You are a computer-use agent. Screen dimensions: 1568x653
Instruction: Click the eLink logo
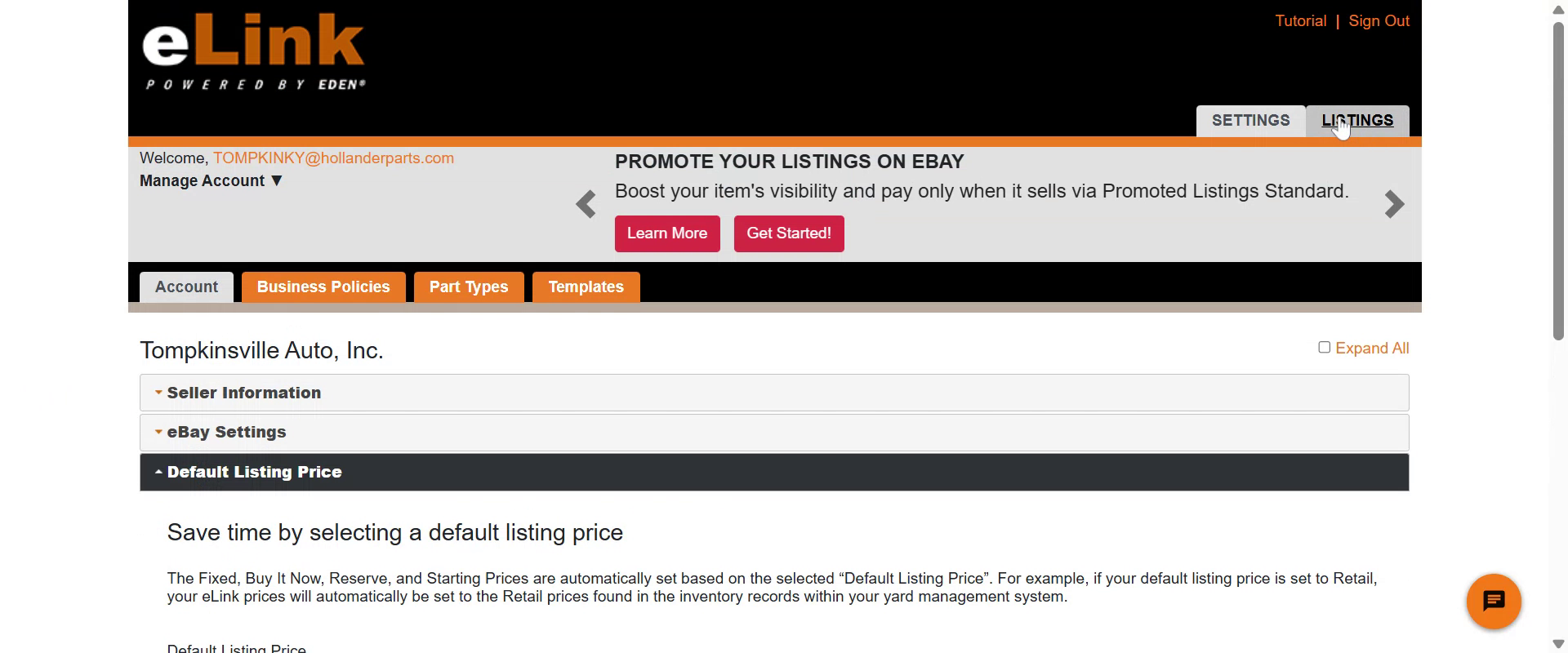[253, 51]
